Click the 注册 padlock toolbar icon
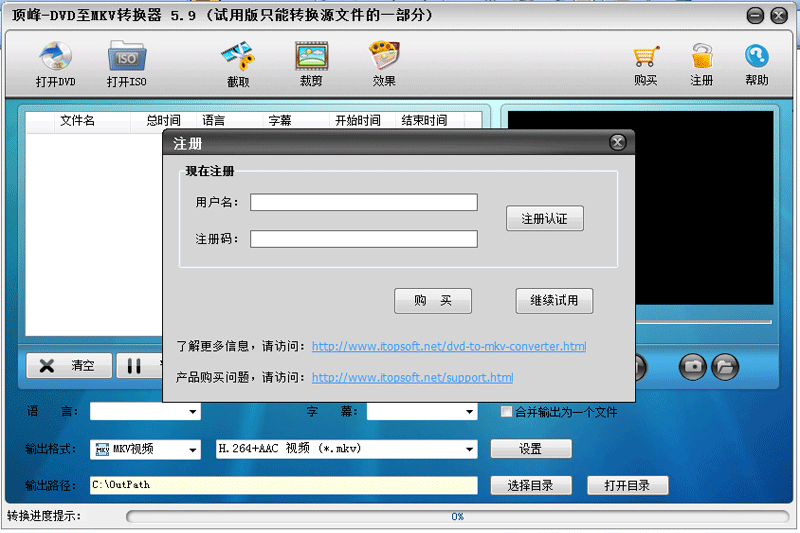Screen dimensions: 800x533 702,65
